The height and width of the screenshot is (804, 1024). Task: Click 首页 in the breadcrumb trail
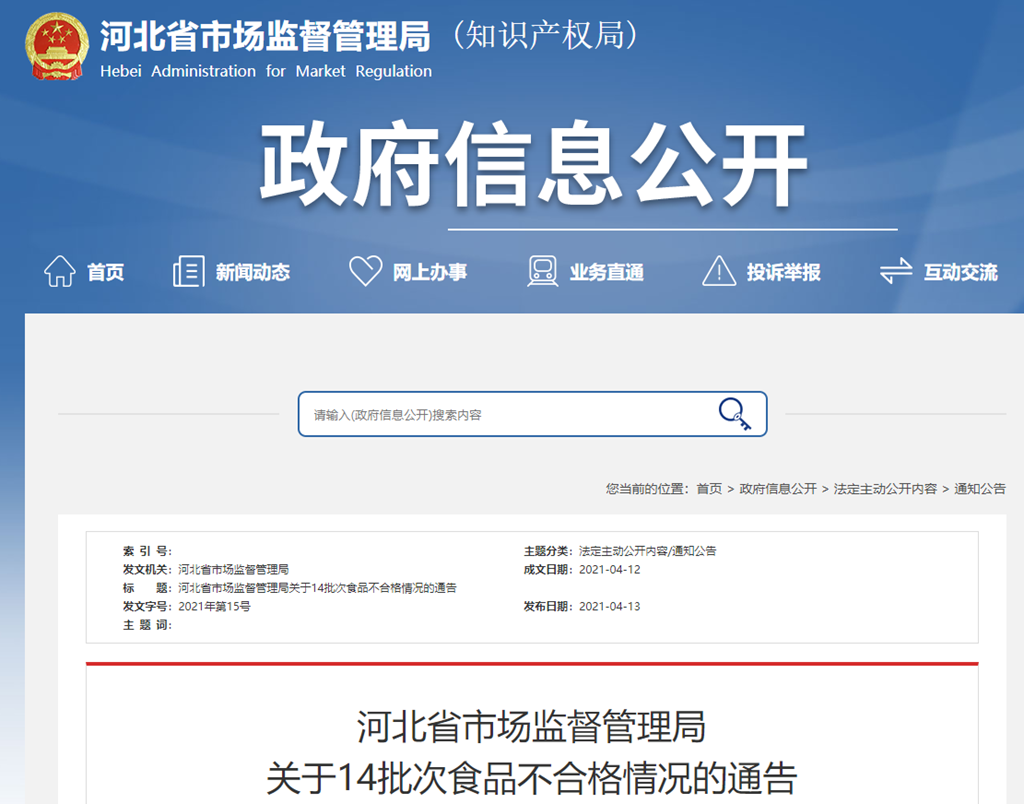point(709,489)
